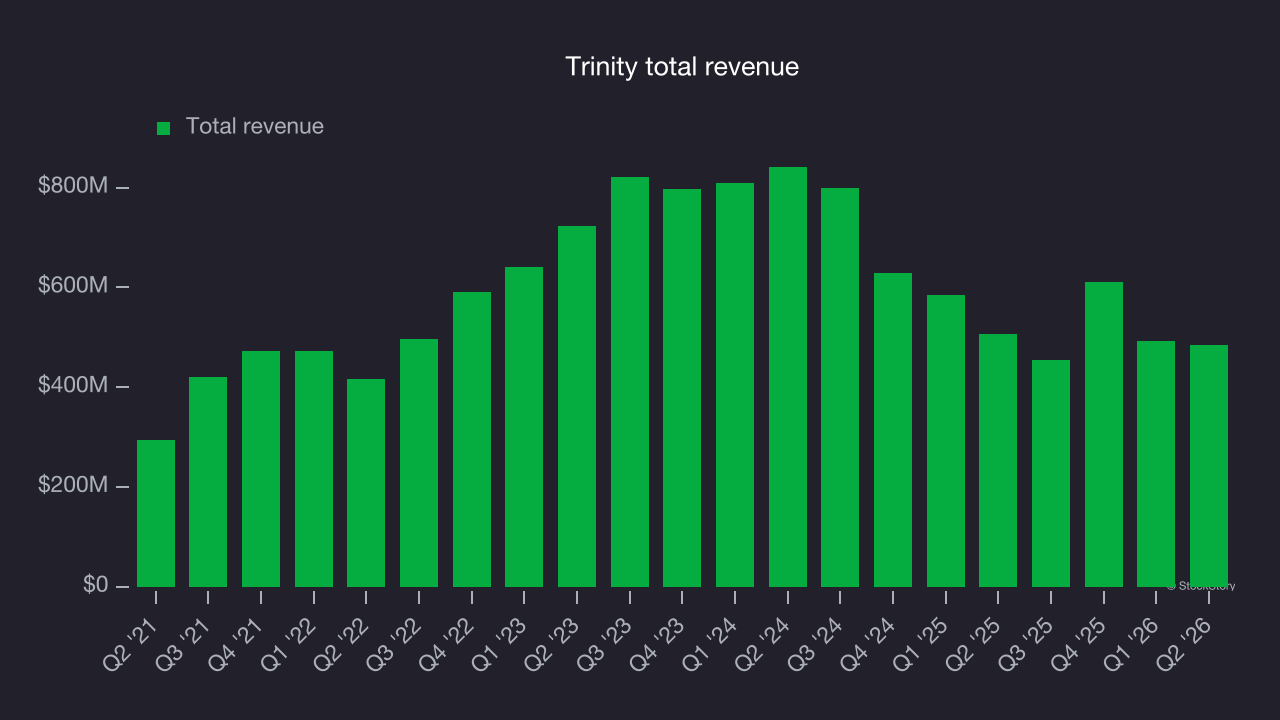
Task: Select the Q3 '21 revenue bar
Action: (x=208, y=482)
